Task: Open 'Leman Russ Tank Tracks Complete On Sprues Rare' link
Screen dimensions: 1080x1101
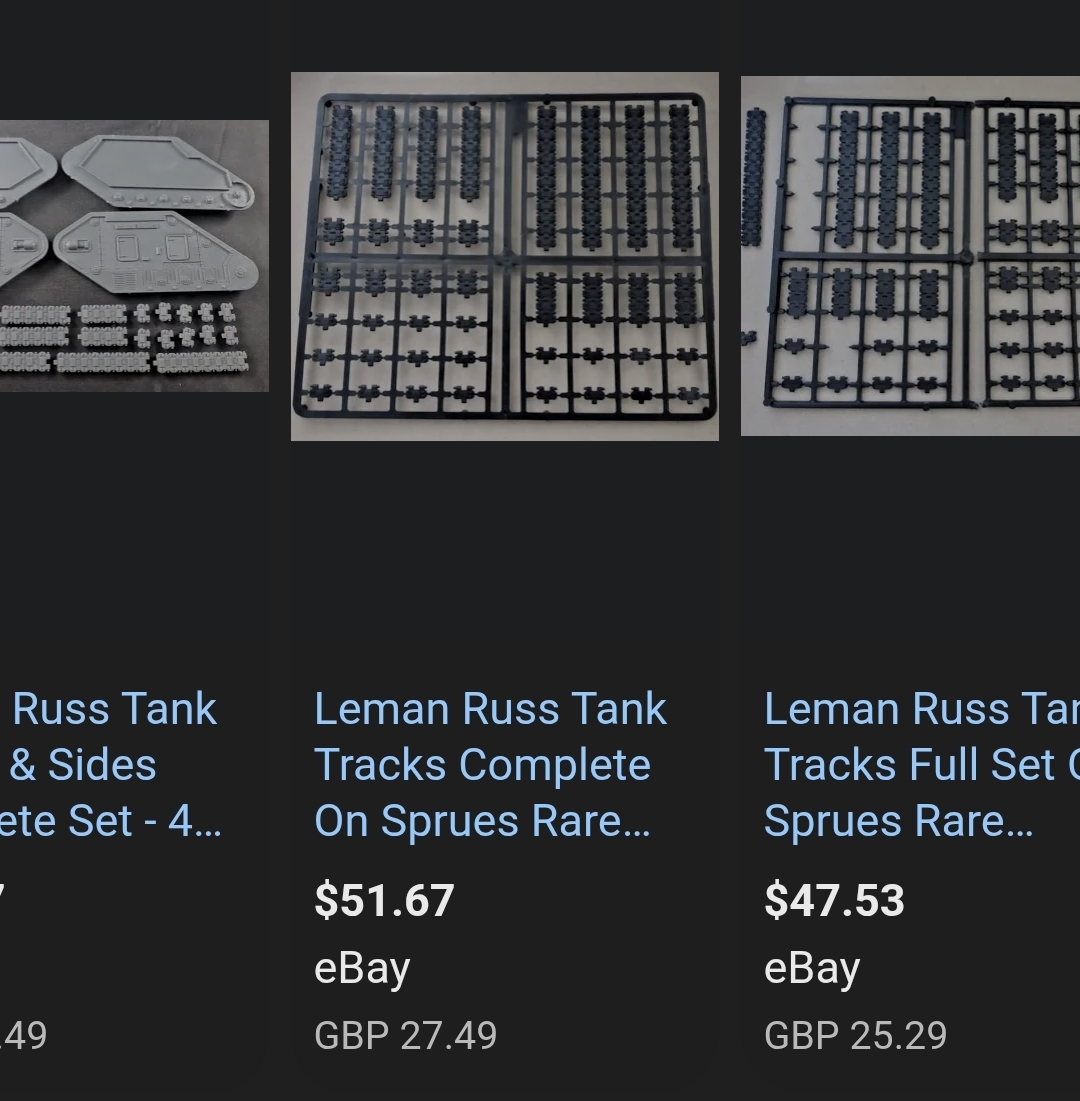Action: 490,764
